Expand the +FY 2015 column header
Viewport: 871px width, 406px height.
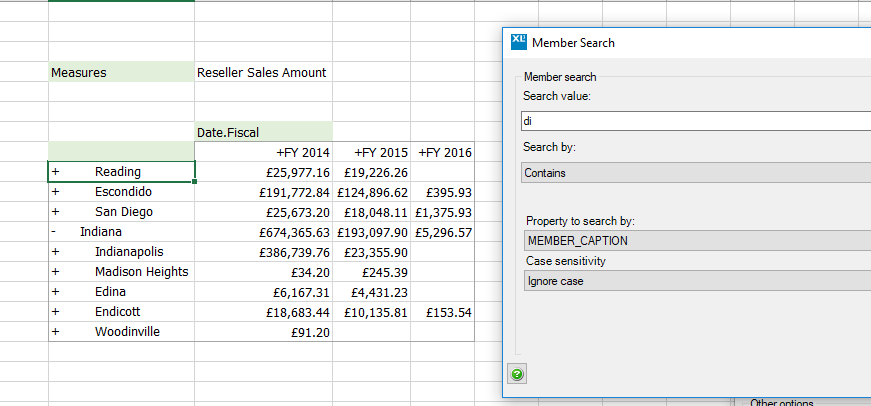[x=380, y=152]
